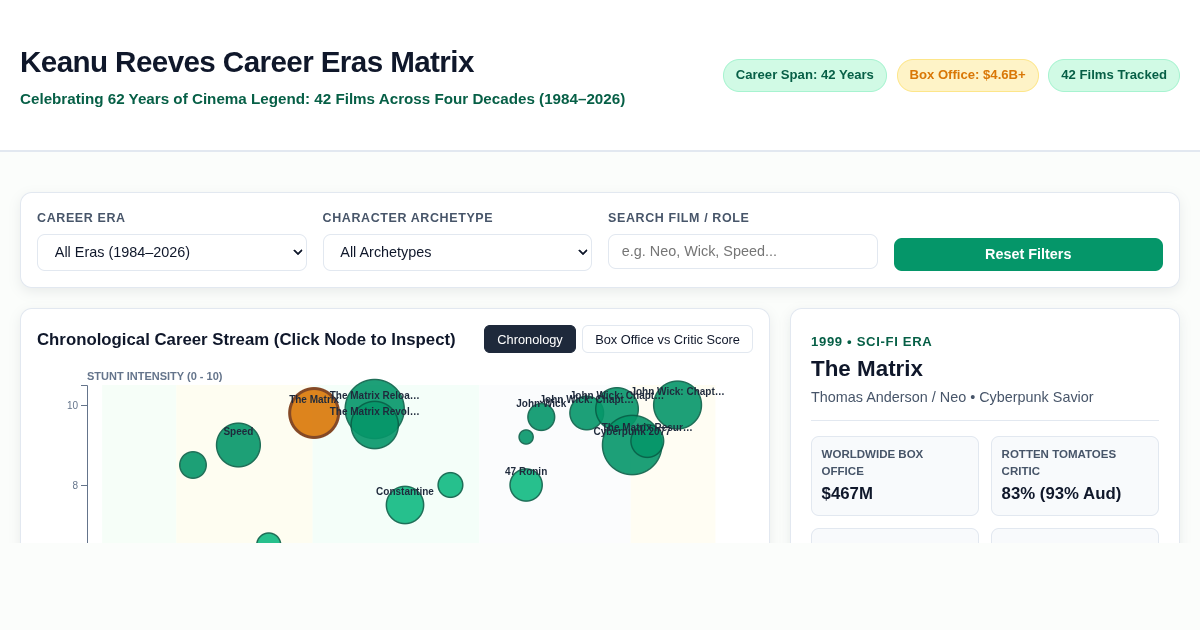Select the Speed bubble on chart

pos(238,445)
